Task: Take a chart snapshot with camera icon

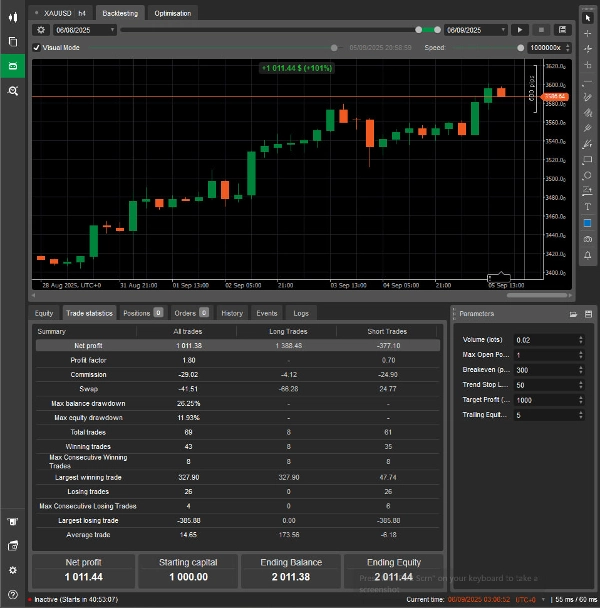Action: (x=588, y=239)
